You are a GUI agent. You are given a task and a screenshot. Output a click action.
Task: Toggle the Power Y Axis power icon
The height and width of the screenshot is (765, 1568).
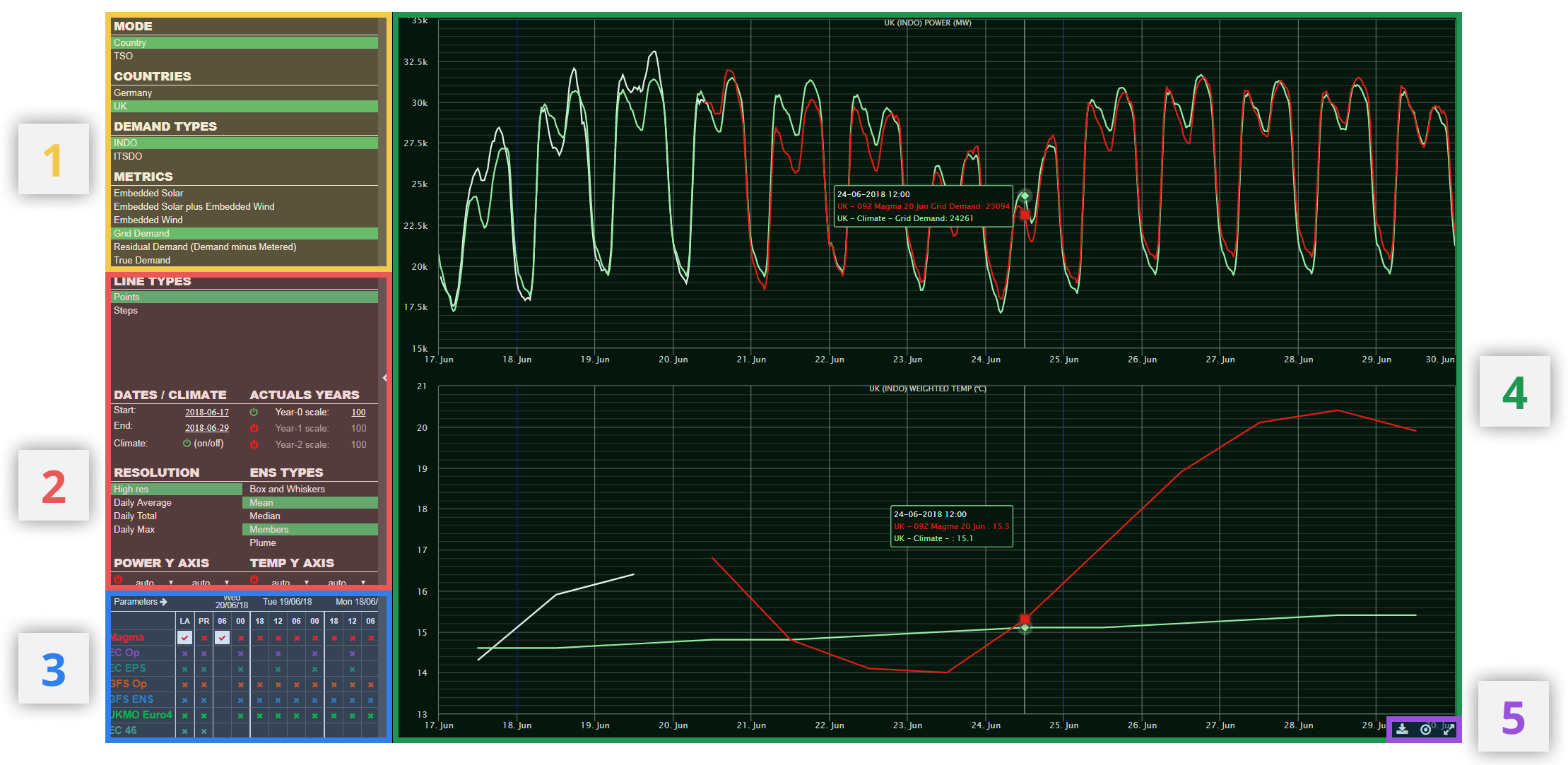point(118,579)
